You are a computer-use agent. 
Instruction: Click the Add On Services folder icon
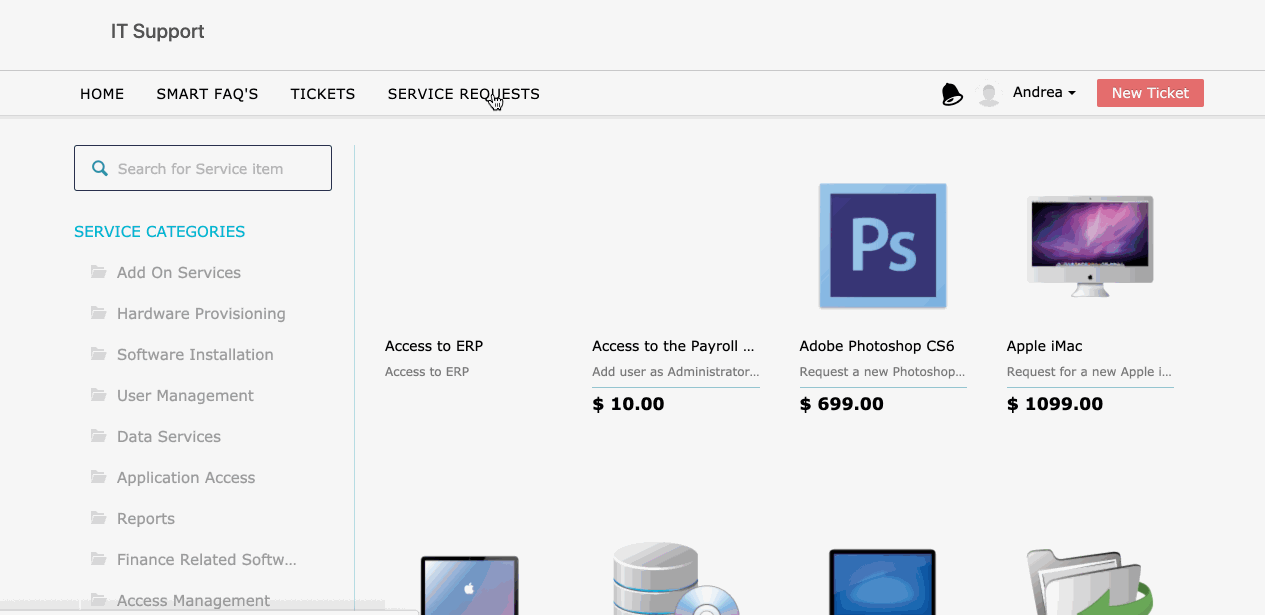coord(98,272)
